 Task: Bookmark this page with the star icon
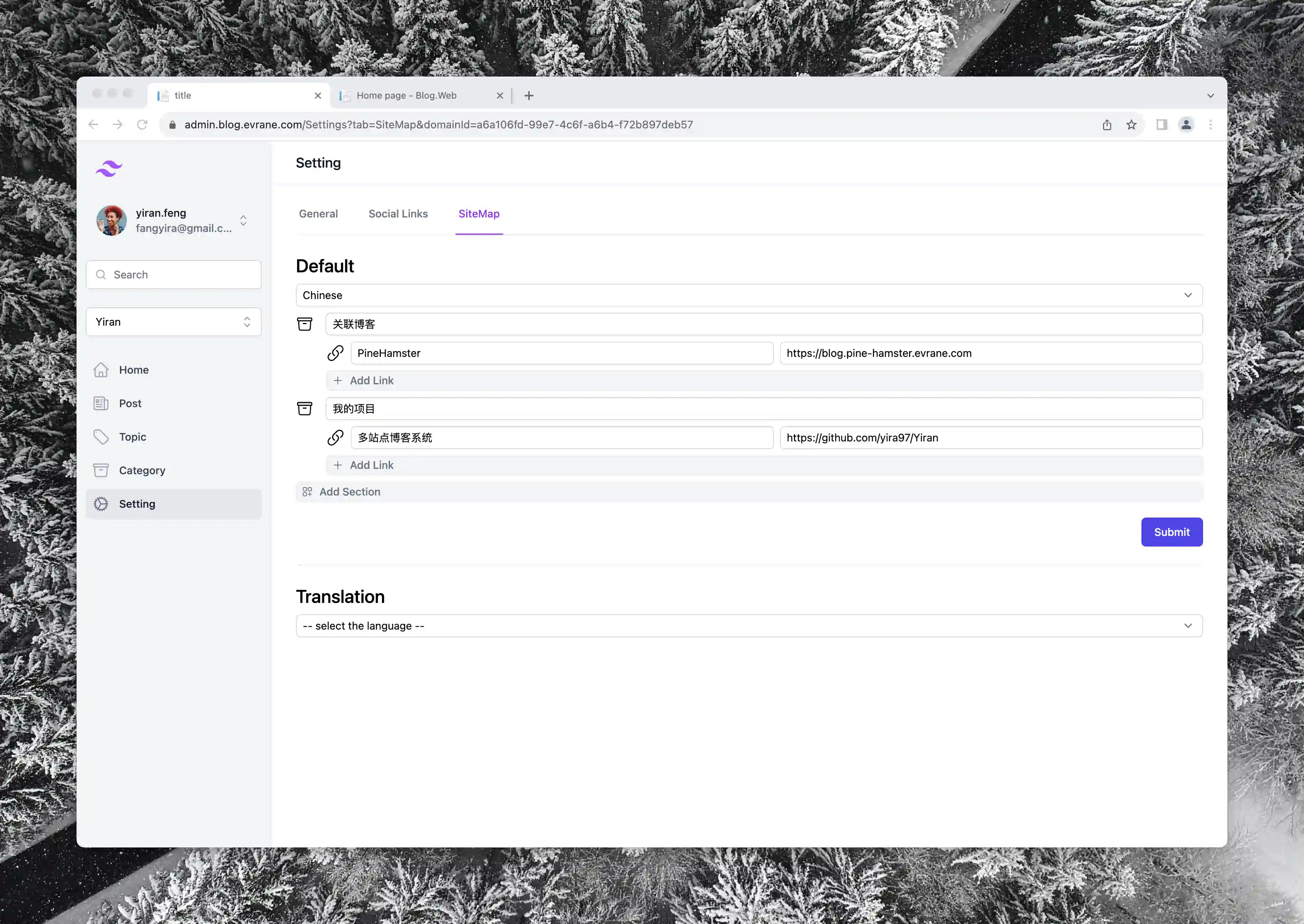pyautogui.click(x=1131, y=125)
